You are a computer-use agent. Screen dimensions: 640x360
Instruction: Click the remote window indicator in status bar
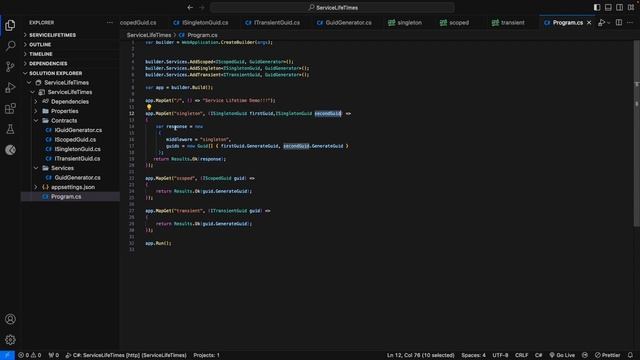pyautogui.click(x=7, y=355)
